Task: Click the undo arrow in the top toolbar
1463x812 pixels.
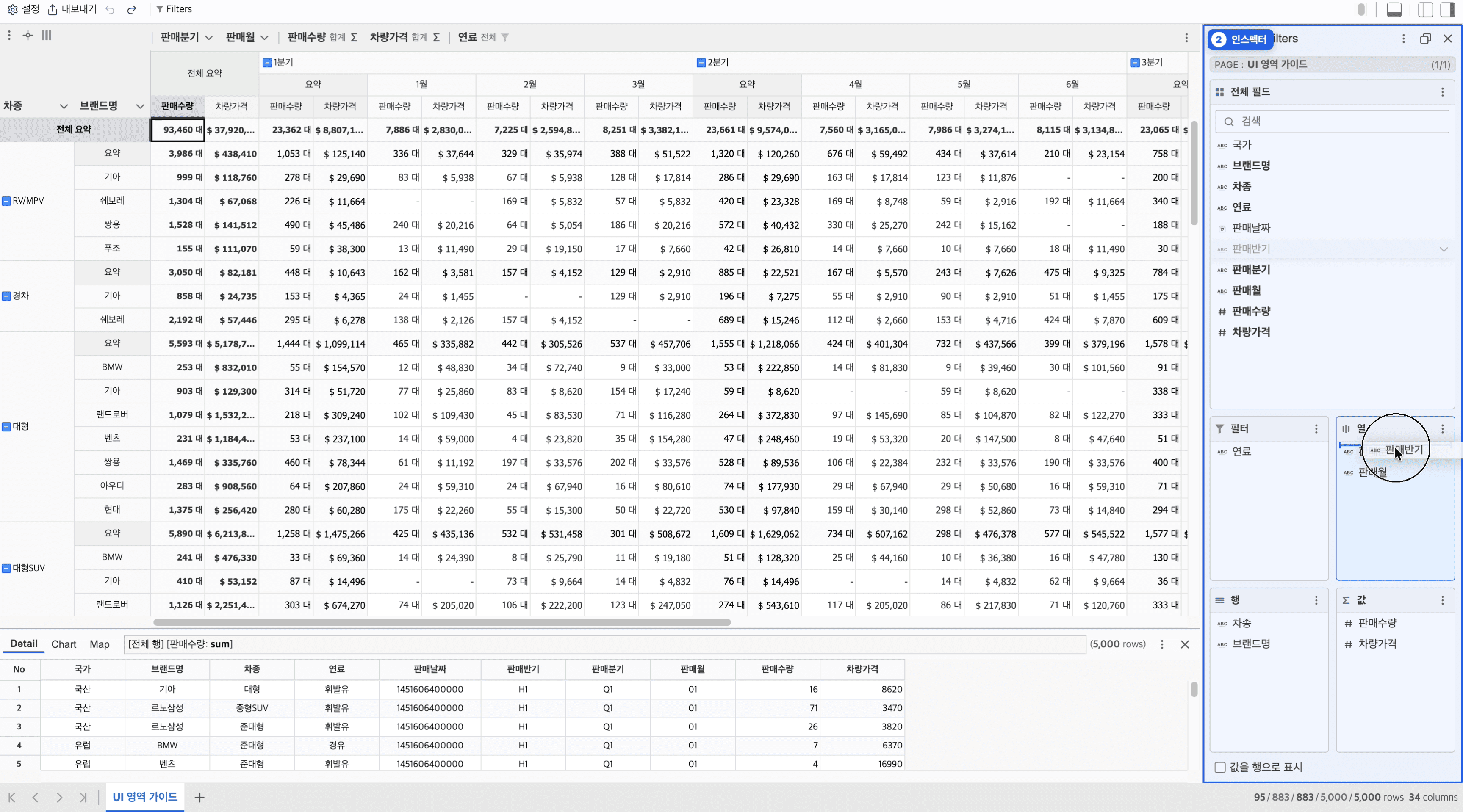Action: click(x=110, y=10)
